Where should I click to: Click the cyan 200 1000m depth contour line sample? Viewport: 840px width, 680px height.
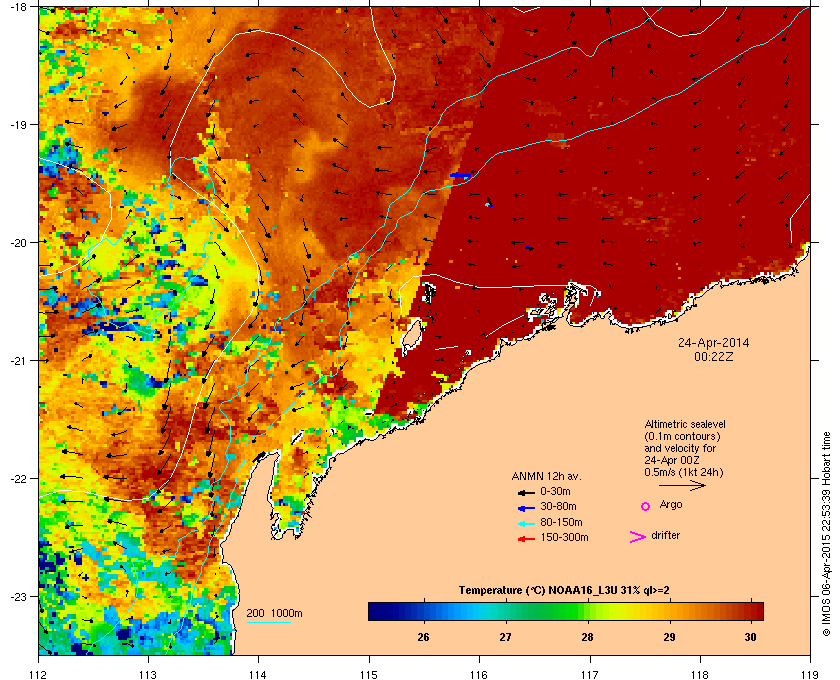coord(268,623)
